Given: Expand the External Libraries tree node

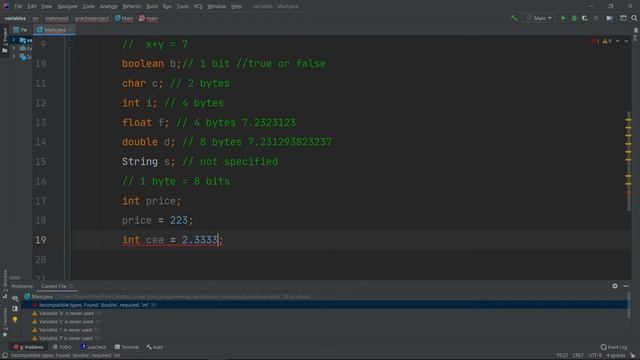Looking at the screenshot, I should (13, 49).
